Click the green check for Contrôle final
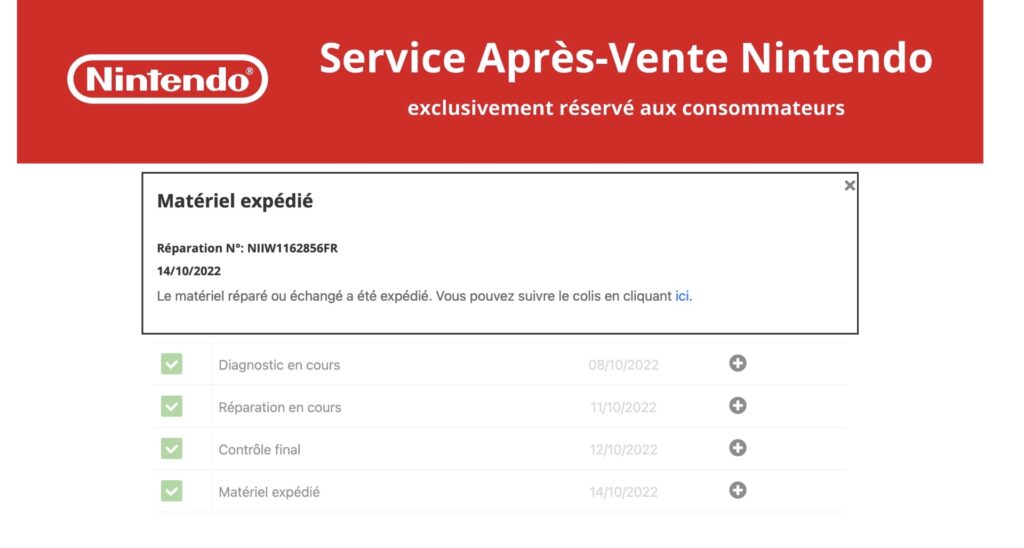The height and width of the screenshot is (548, 1024). (x=172, y=449)
